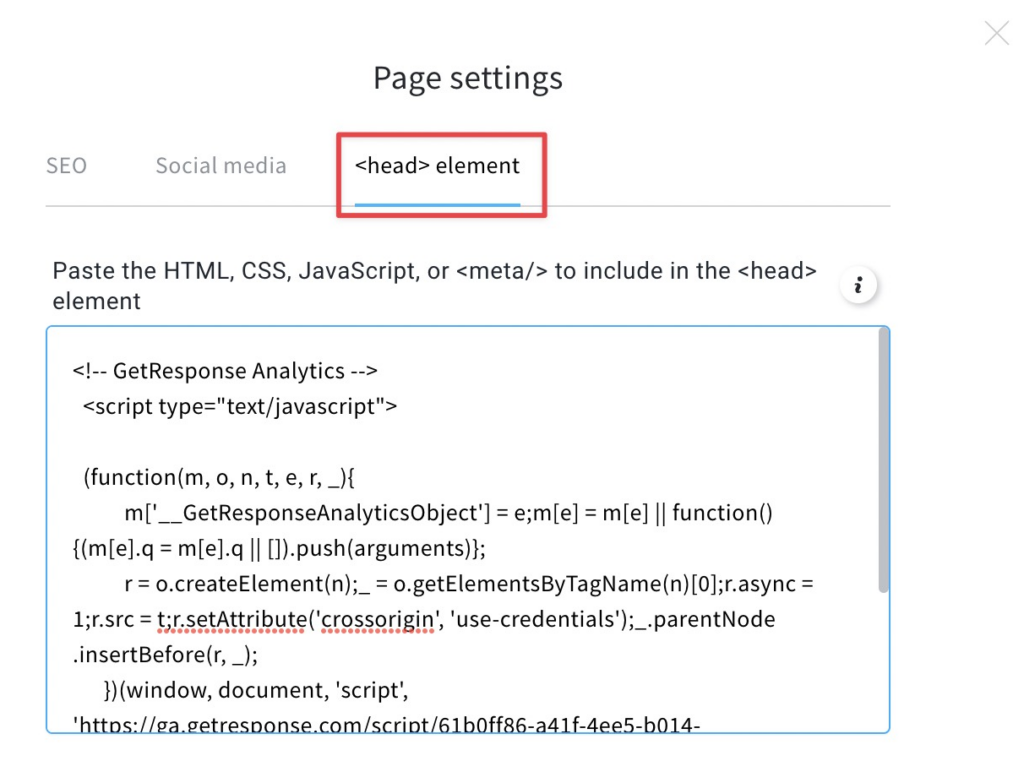The height and width of the screenshot is (772, 1024).
Task: Open the Social media tab
Action: click(x=220, y=165)
